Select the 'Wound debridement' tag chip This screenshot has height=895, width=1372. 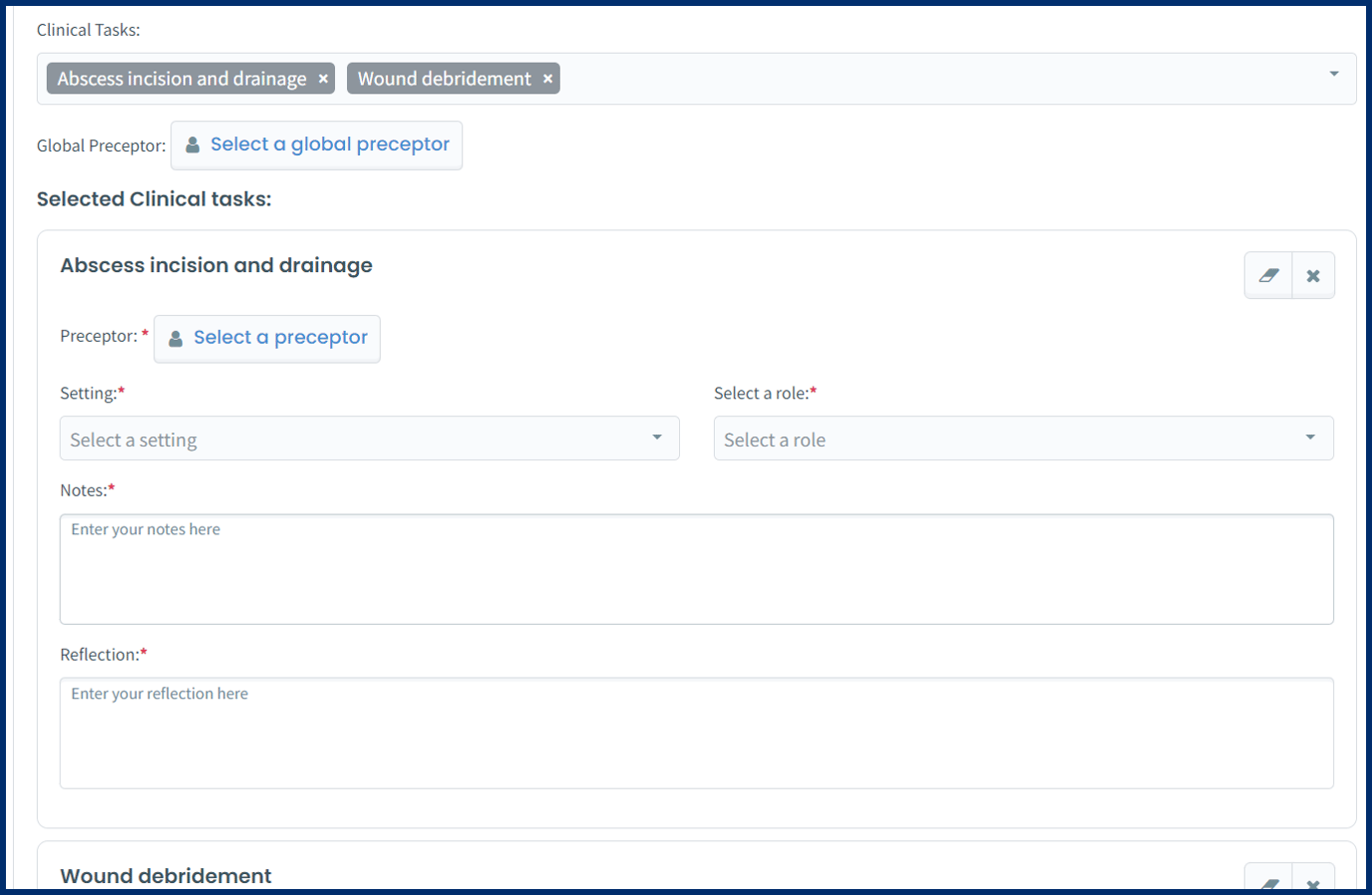coord(444,78)
